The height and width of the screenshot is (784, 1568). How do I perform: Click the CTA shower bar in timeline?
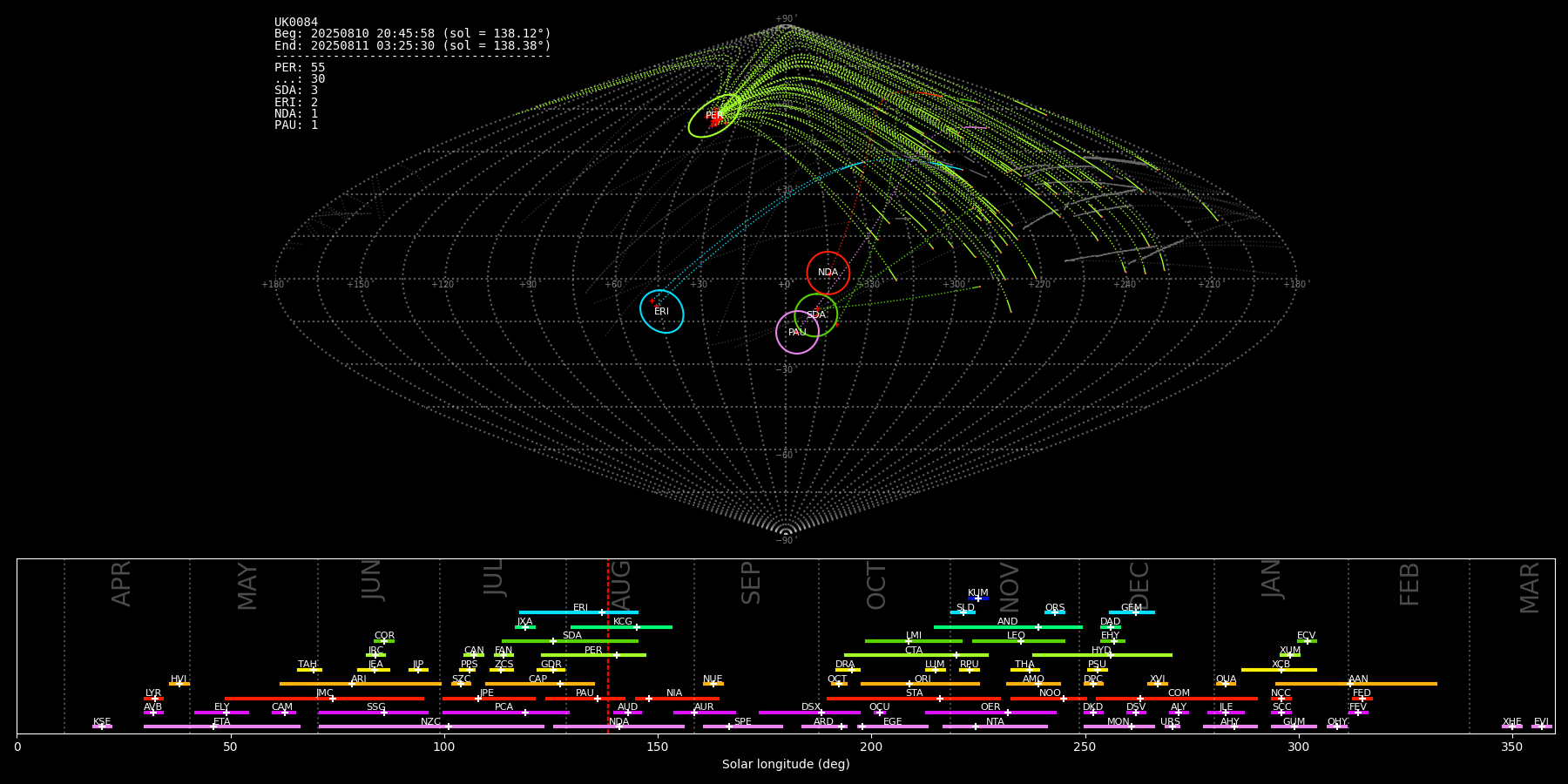[x=916, y=655]
